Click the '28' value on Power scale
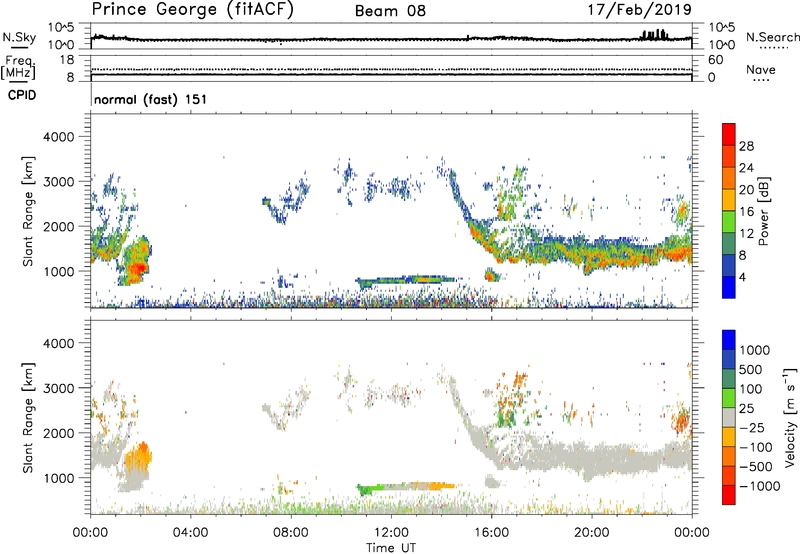 pyautogui.click(x=746, y=146)
